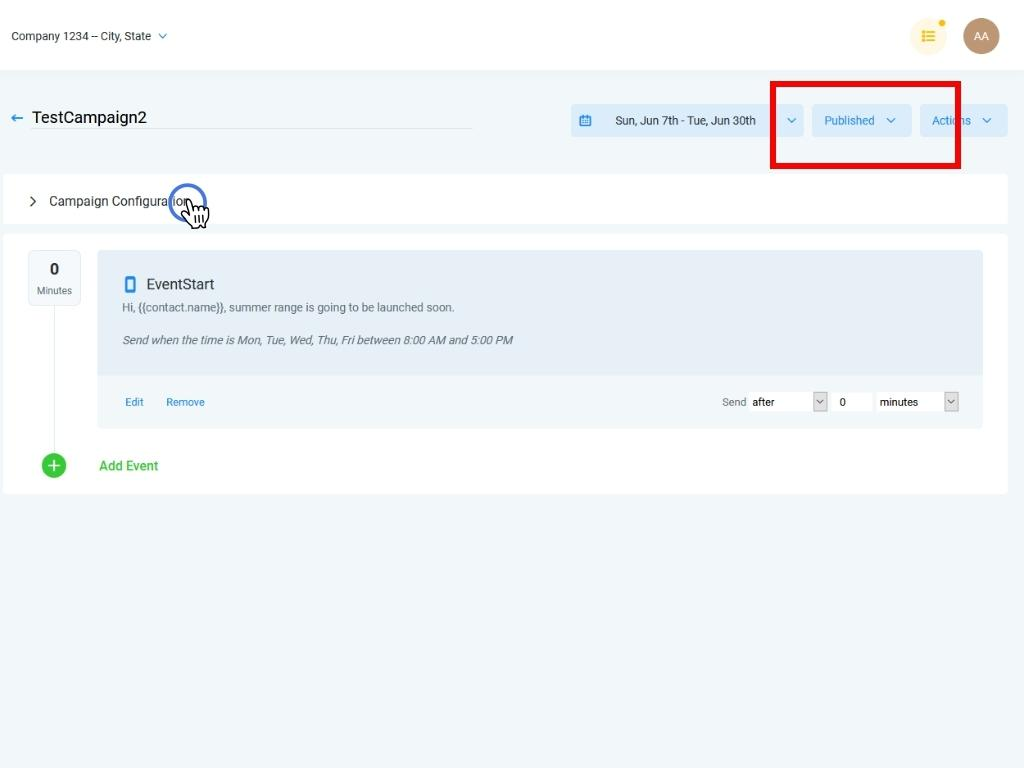1024x768 pixels.
Task: Click the 0 Minutes timeline marker
Action: tap(54, 278)
